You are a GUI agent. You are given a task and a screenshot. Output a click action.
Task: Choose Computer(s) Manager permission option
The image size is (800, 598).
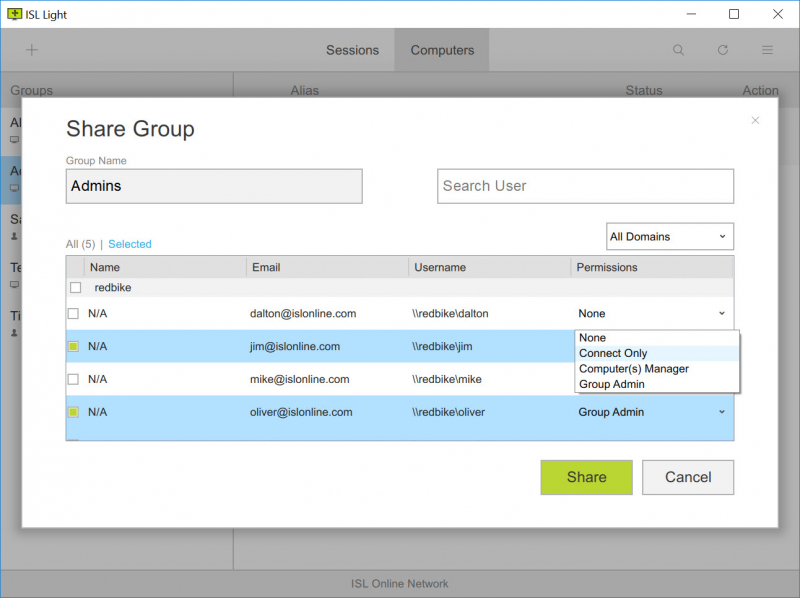[x=657, y=368]
